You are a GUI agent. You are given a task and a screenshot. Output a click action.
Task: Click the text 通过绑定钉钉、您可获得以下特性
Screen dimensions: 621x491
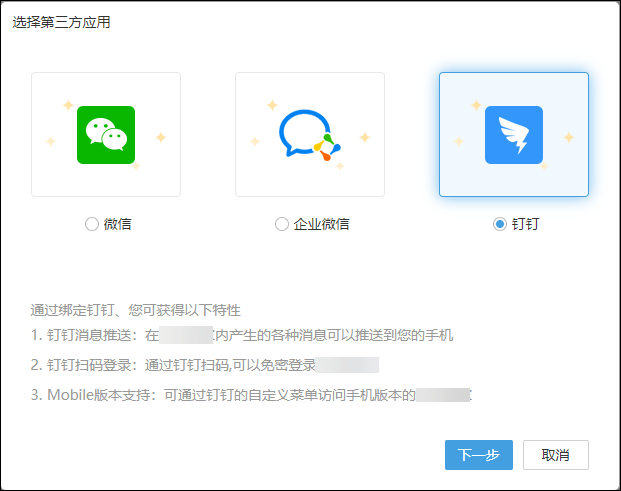tap(135, 310)
